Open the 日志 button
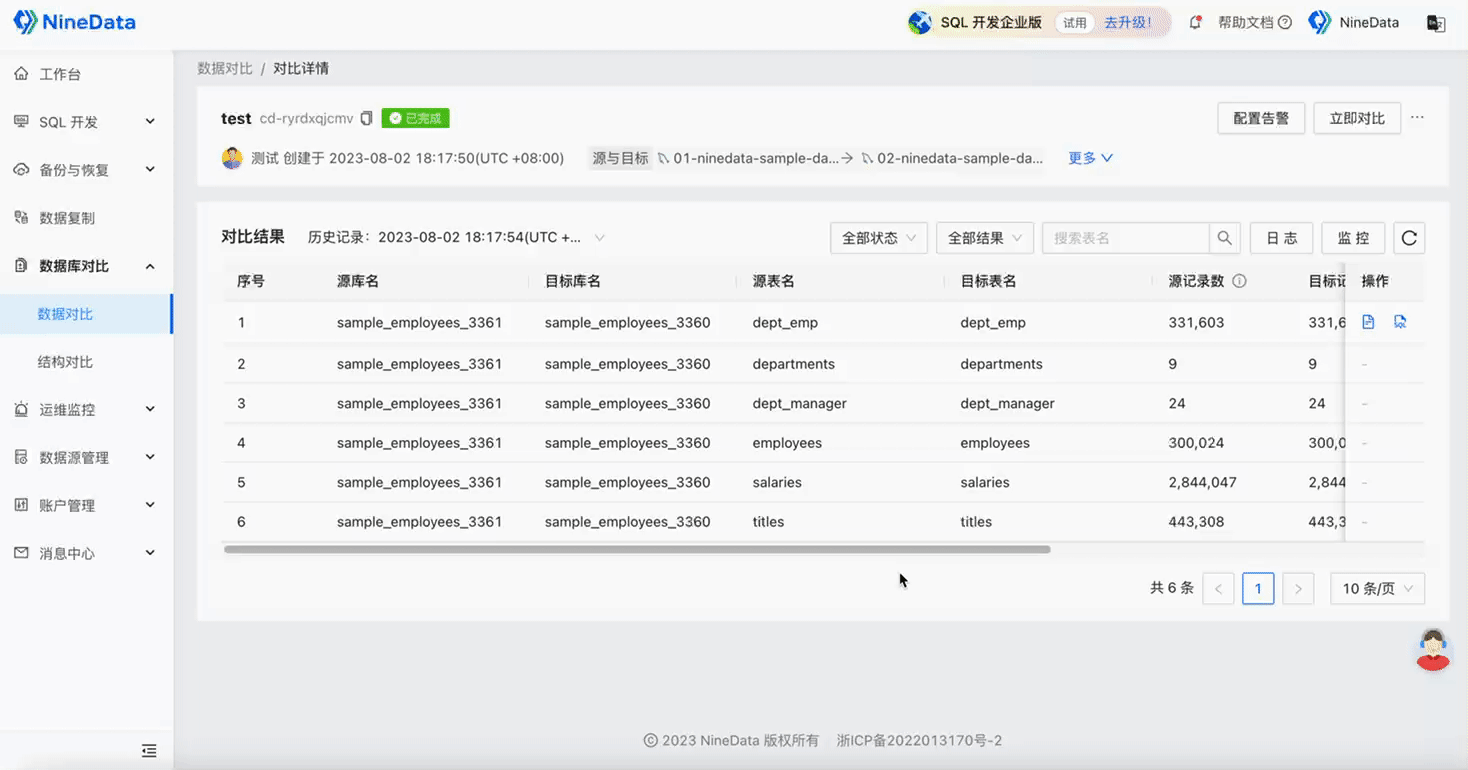The height and width of the screenshot is (770, 1468). tap(1281, 238)
